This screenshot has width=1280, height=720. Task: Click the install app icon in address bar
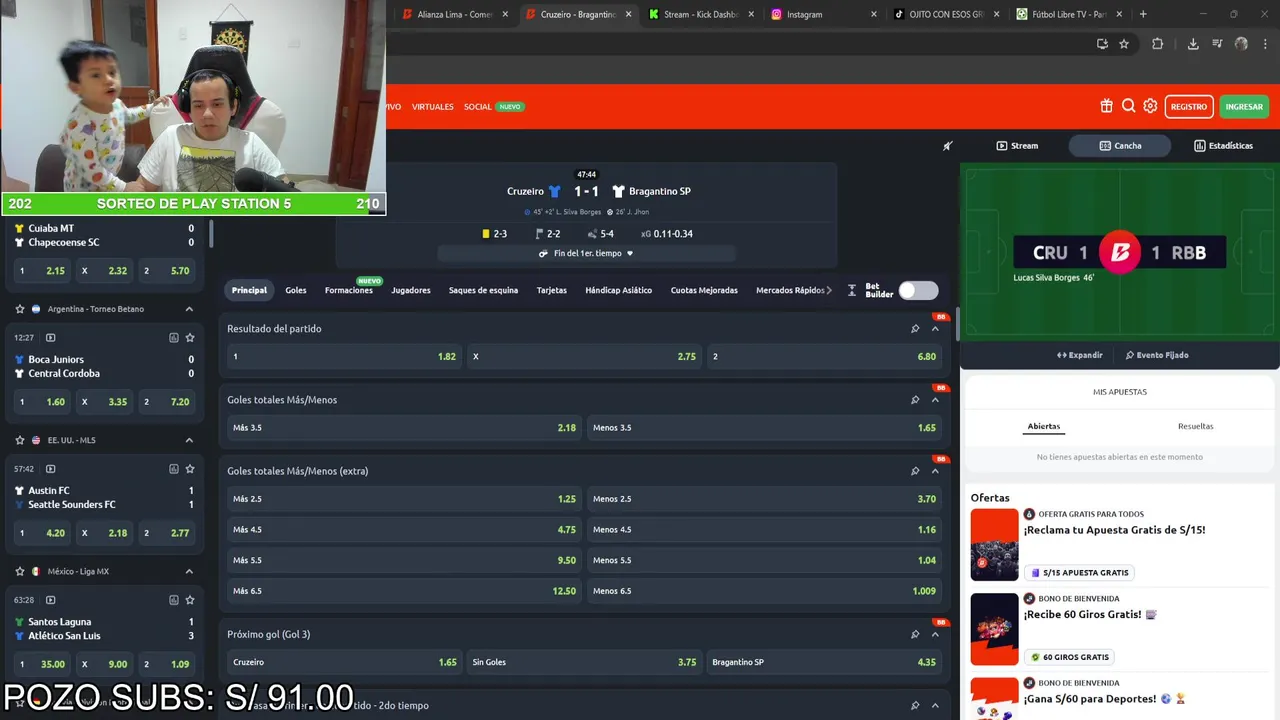pos(1102,44)
